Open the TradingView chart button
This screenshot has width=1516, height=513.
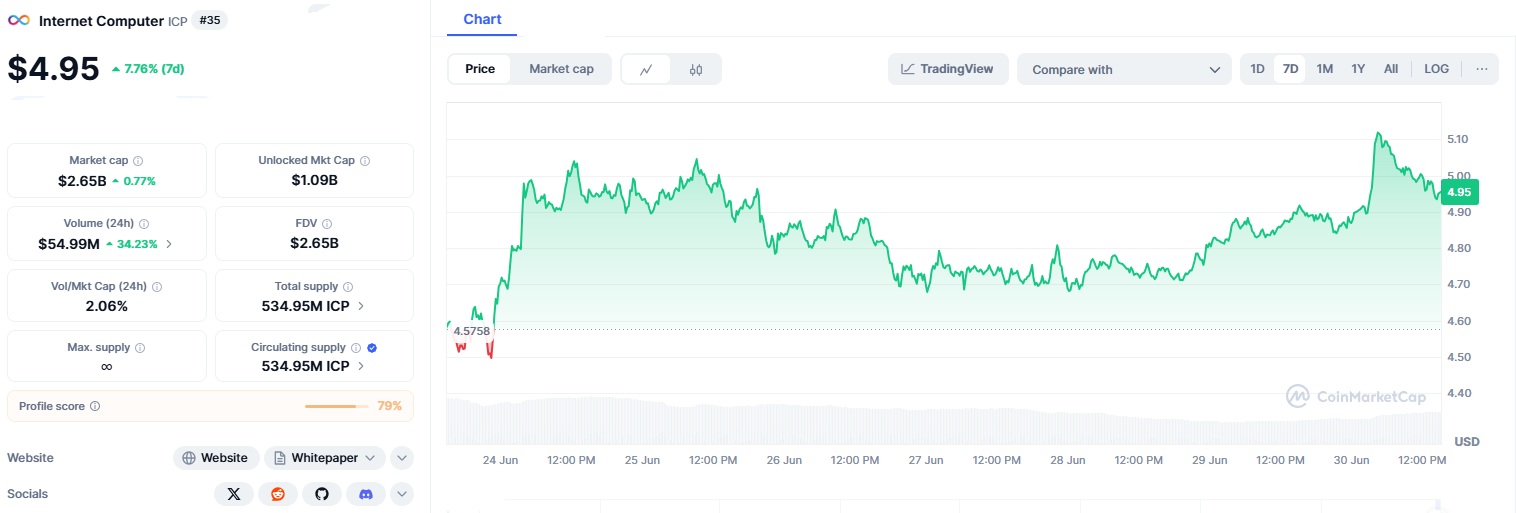pos(948,69)
